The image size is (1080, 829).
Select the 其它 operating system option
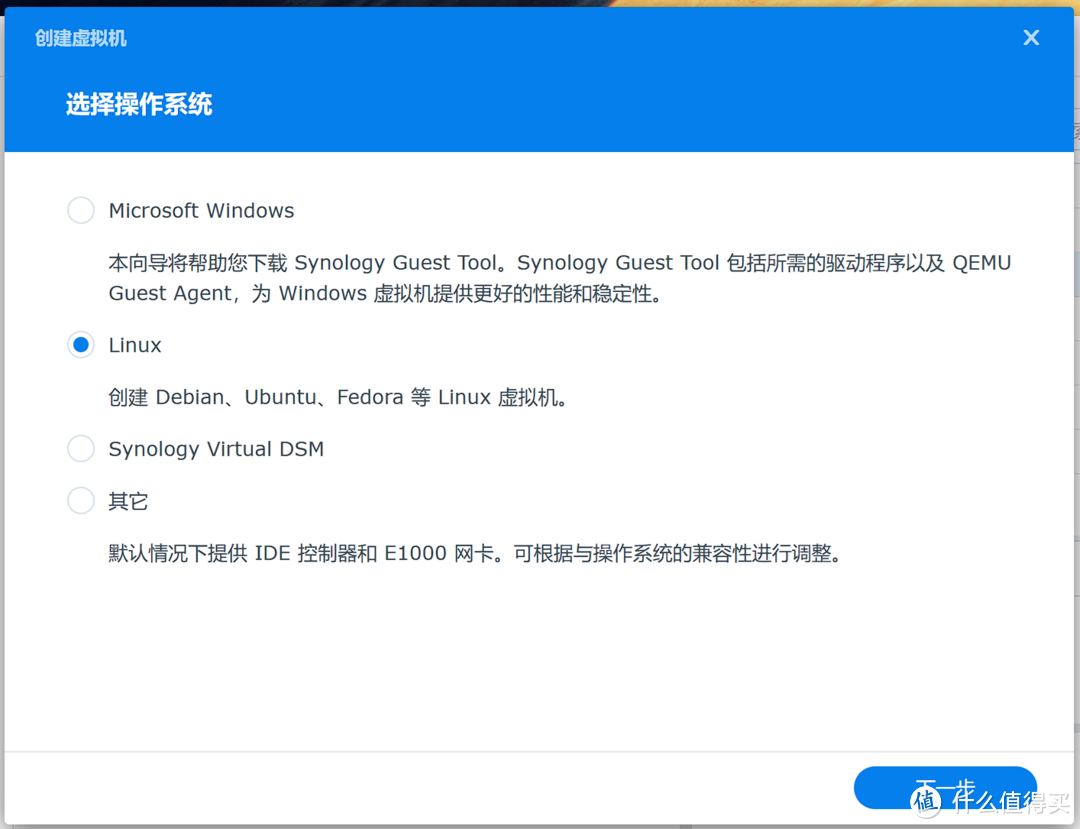80,501
